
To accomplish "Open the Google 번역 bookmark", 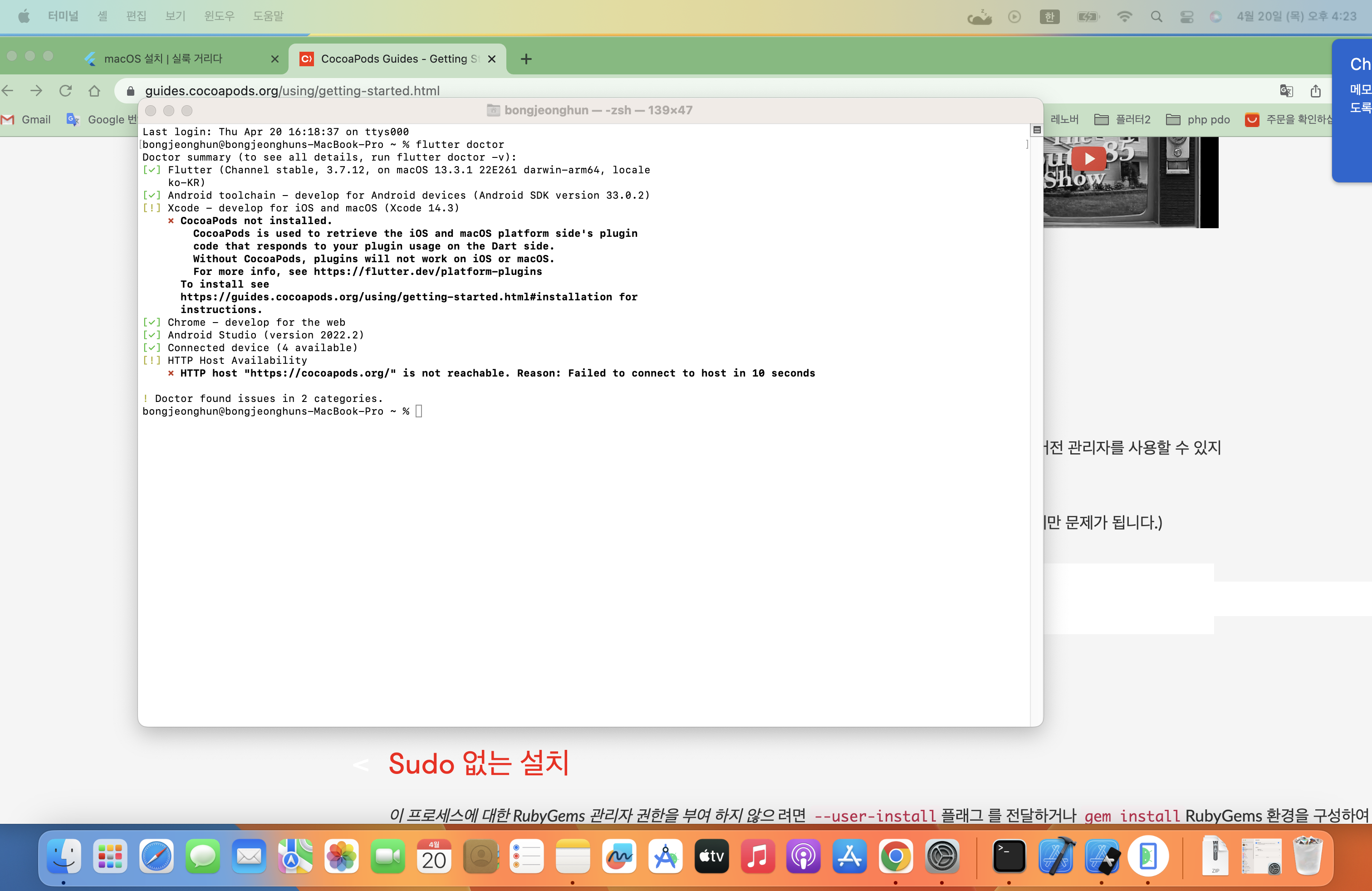I will [x=102, y=119].
